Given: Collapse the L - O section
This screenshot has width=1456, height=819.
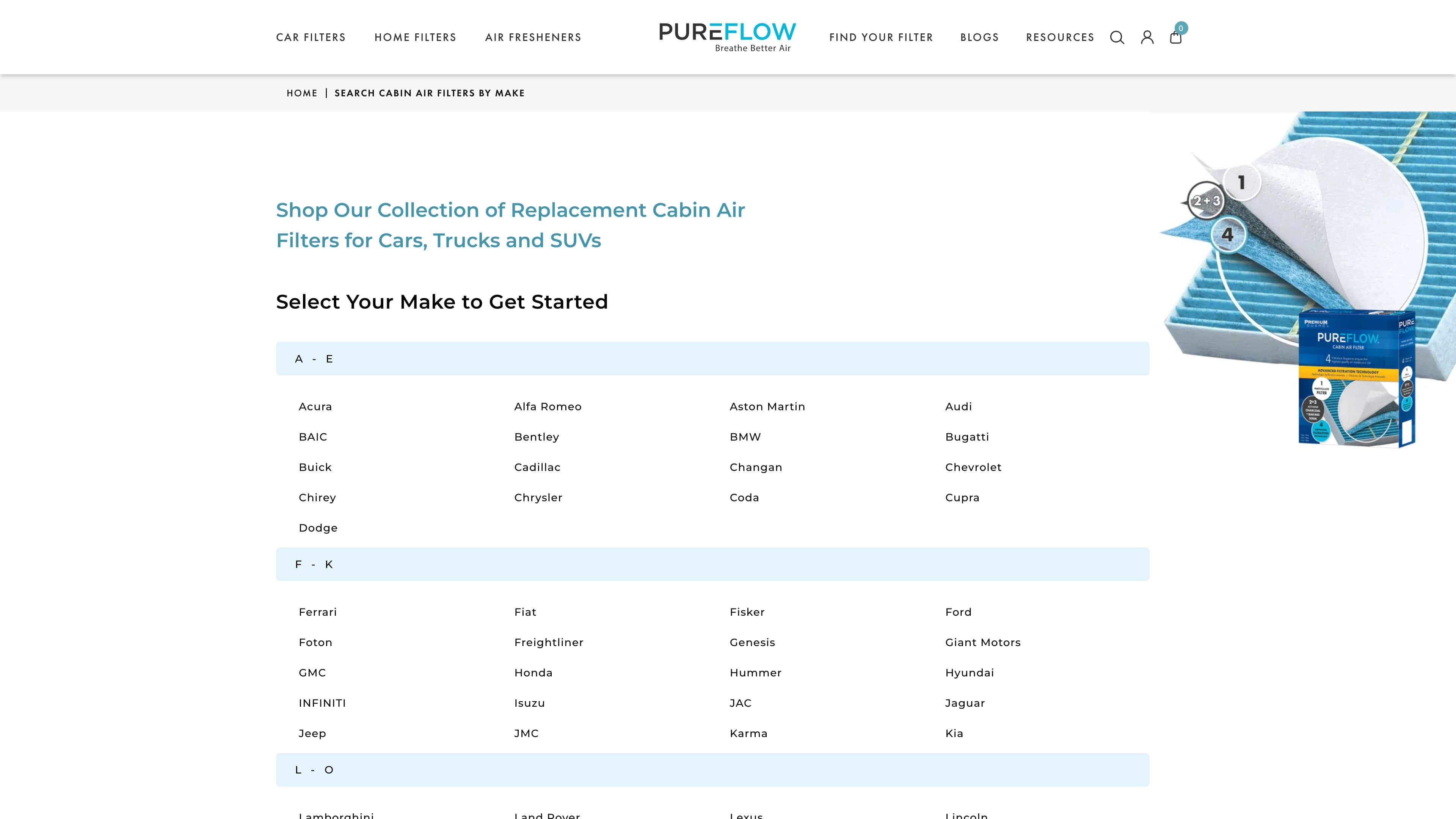Looking at the screenshot, I should [x=315, y=769].
